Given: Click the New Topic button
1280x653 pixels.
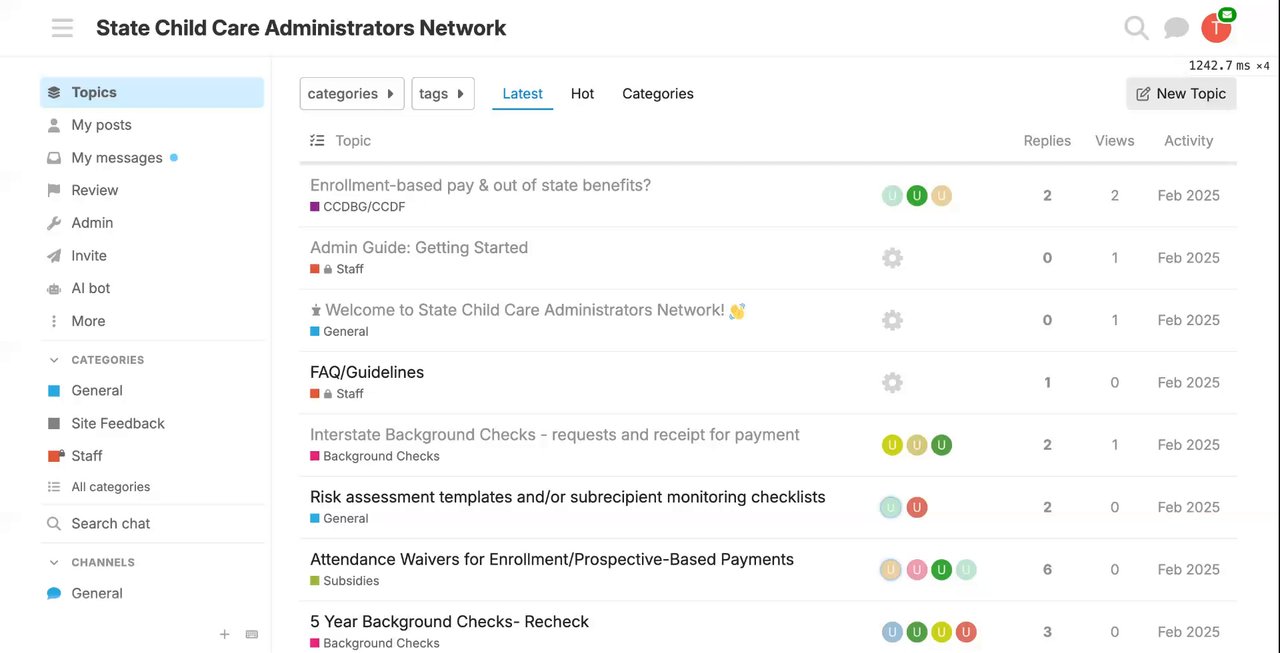Looking at the screenshot, I should point(1181,94).
